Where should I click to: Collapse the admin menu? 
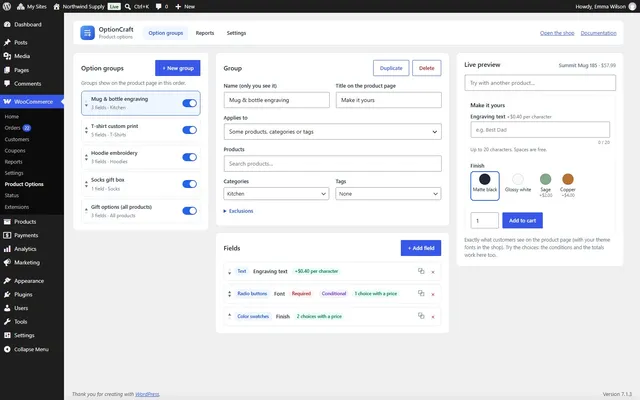click(x=32, y=349)
